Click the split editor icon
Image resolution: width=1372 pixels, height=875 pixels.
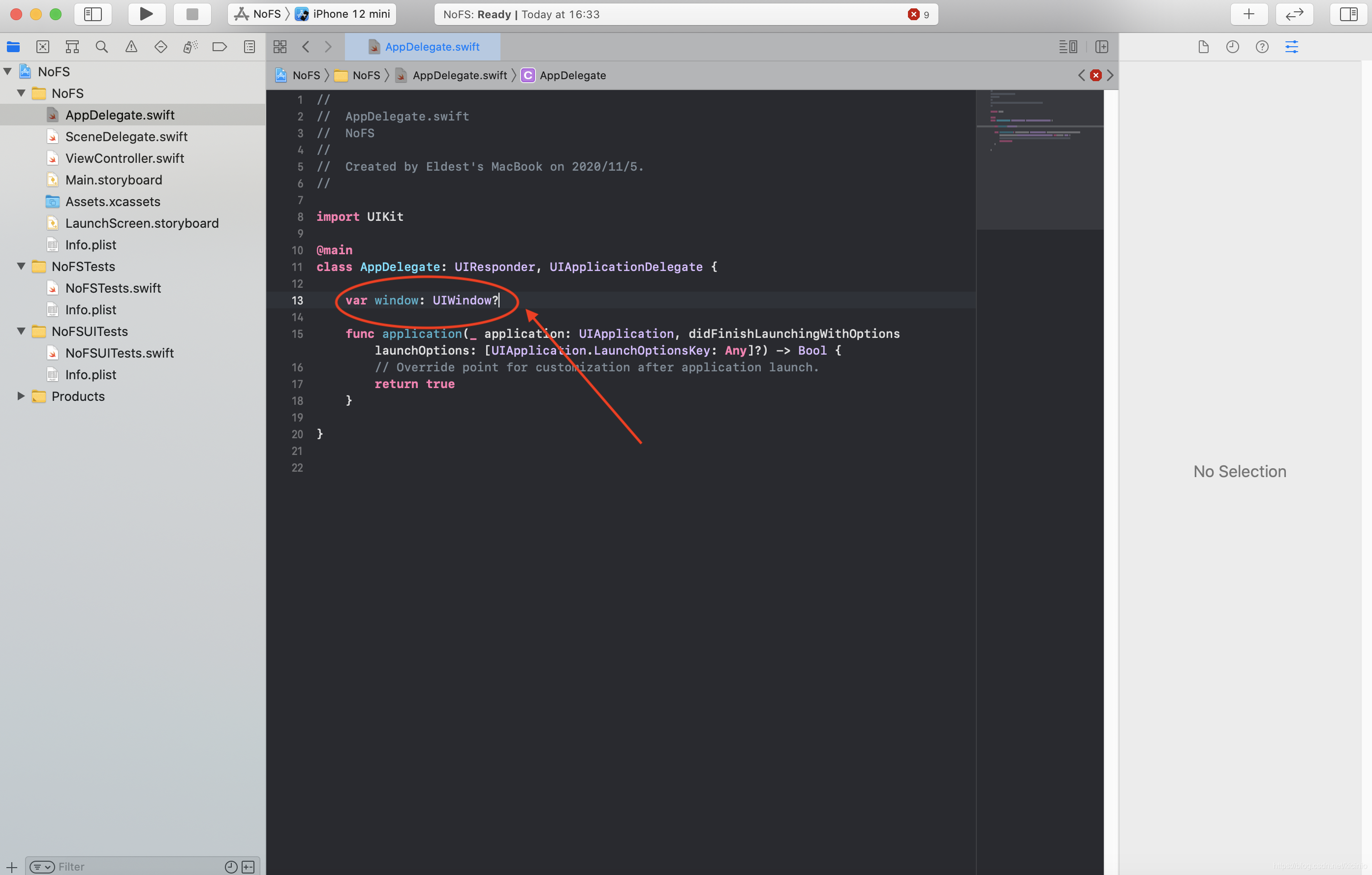pyautogui.click(x=1101, y=46)
